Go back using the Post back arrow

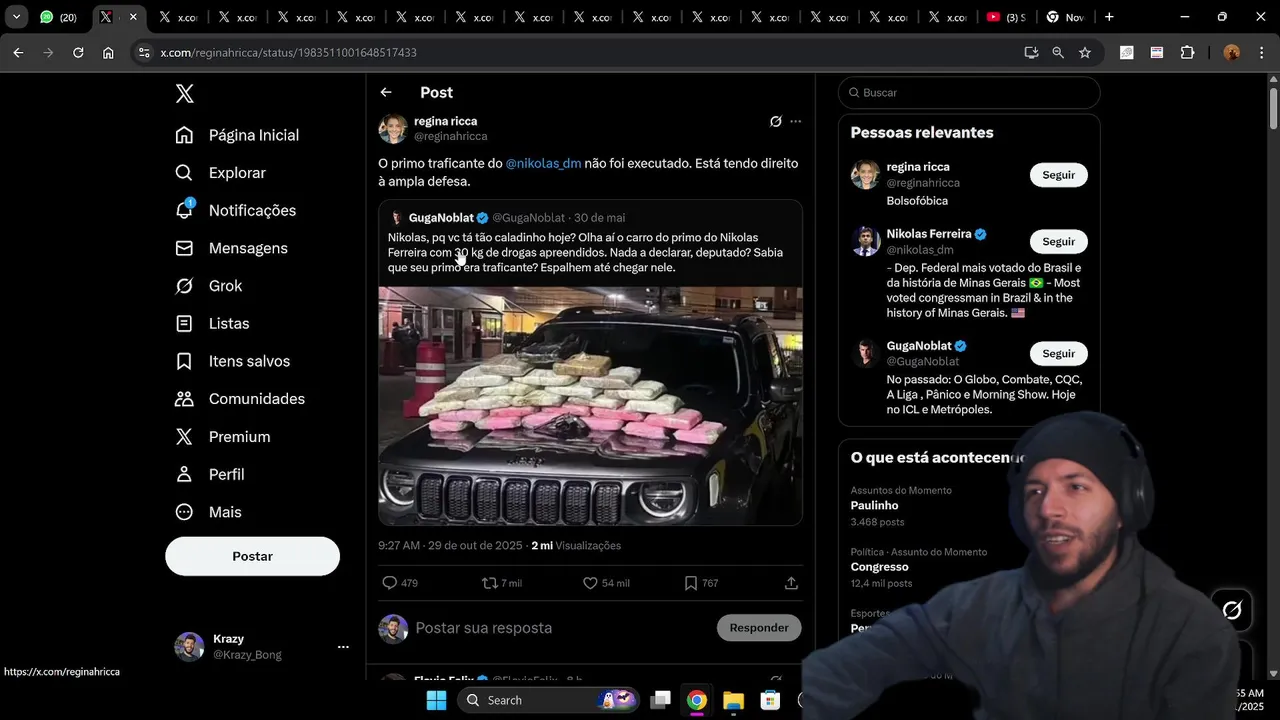(386, 92)
